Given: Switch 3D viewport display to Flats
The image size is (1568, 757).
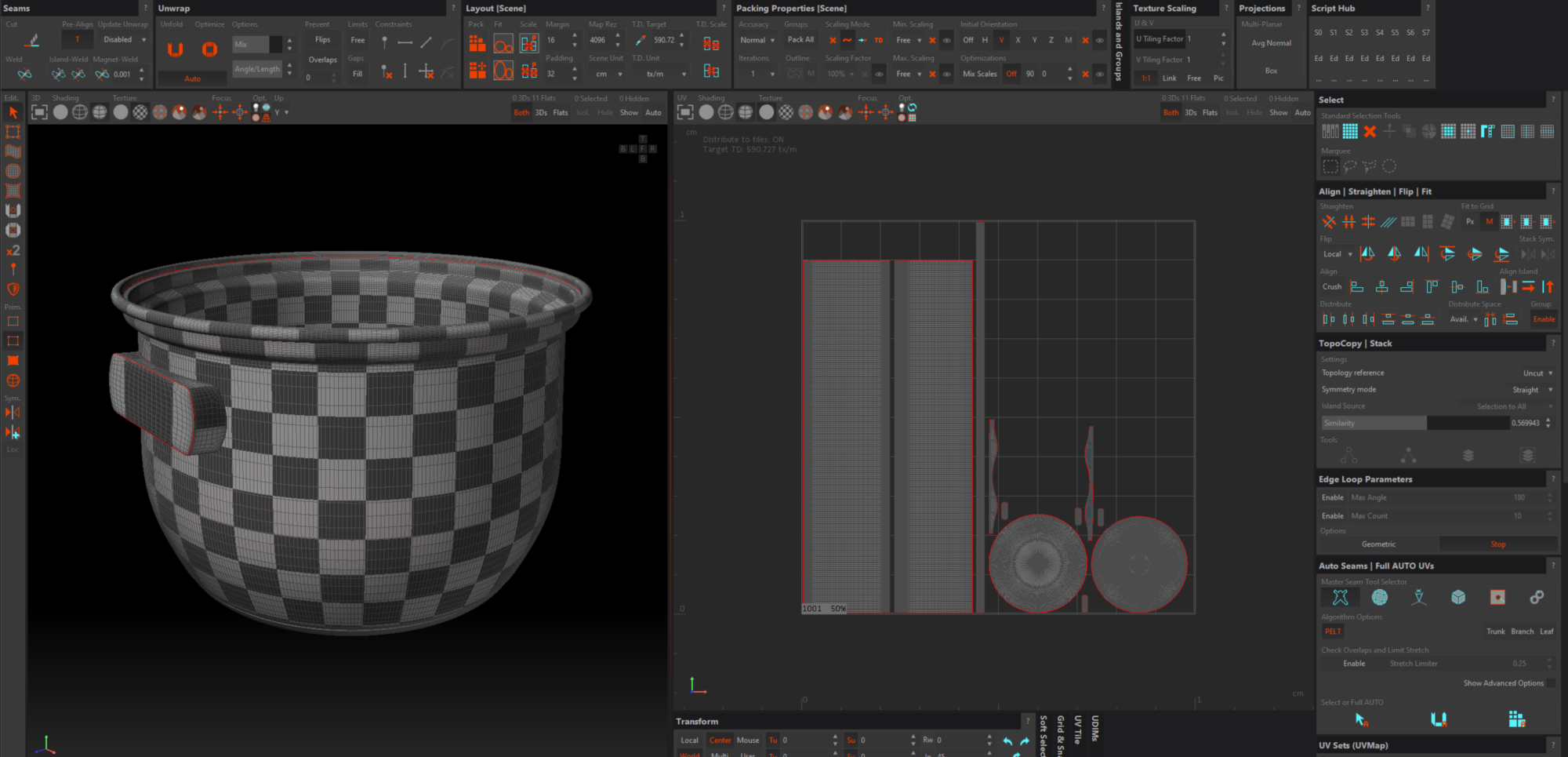Looking at the screenshot, I should [x=561, y=113].
